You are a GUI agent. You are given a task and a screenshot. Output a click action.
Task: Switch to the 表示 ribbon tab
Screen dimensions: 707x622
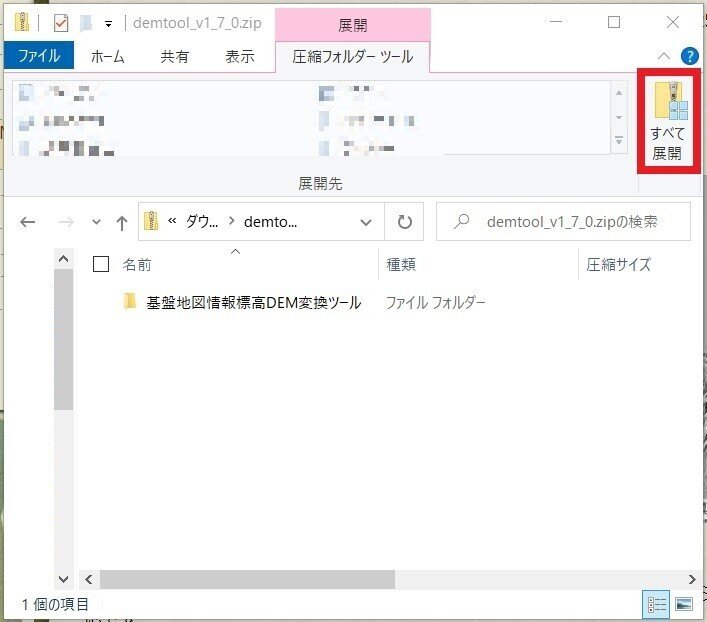coord(240,56)
